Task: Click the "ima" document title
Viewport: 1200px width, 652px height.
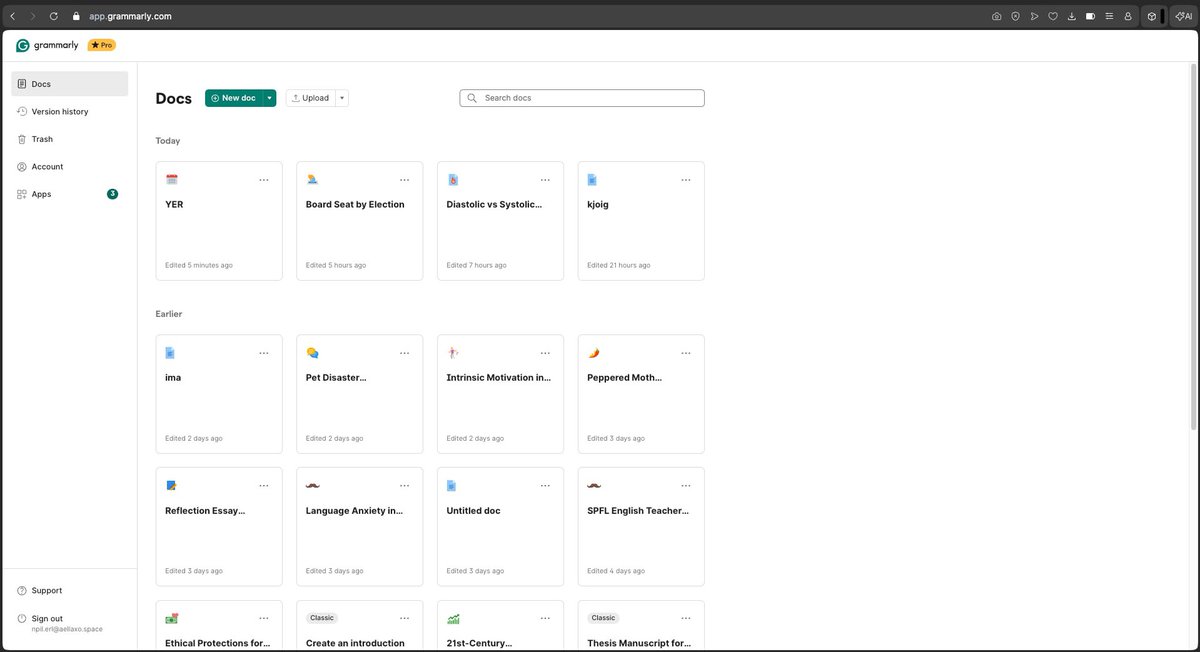Action: [x=173, y=378]
